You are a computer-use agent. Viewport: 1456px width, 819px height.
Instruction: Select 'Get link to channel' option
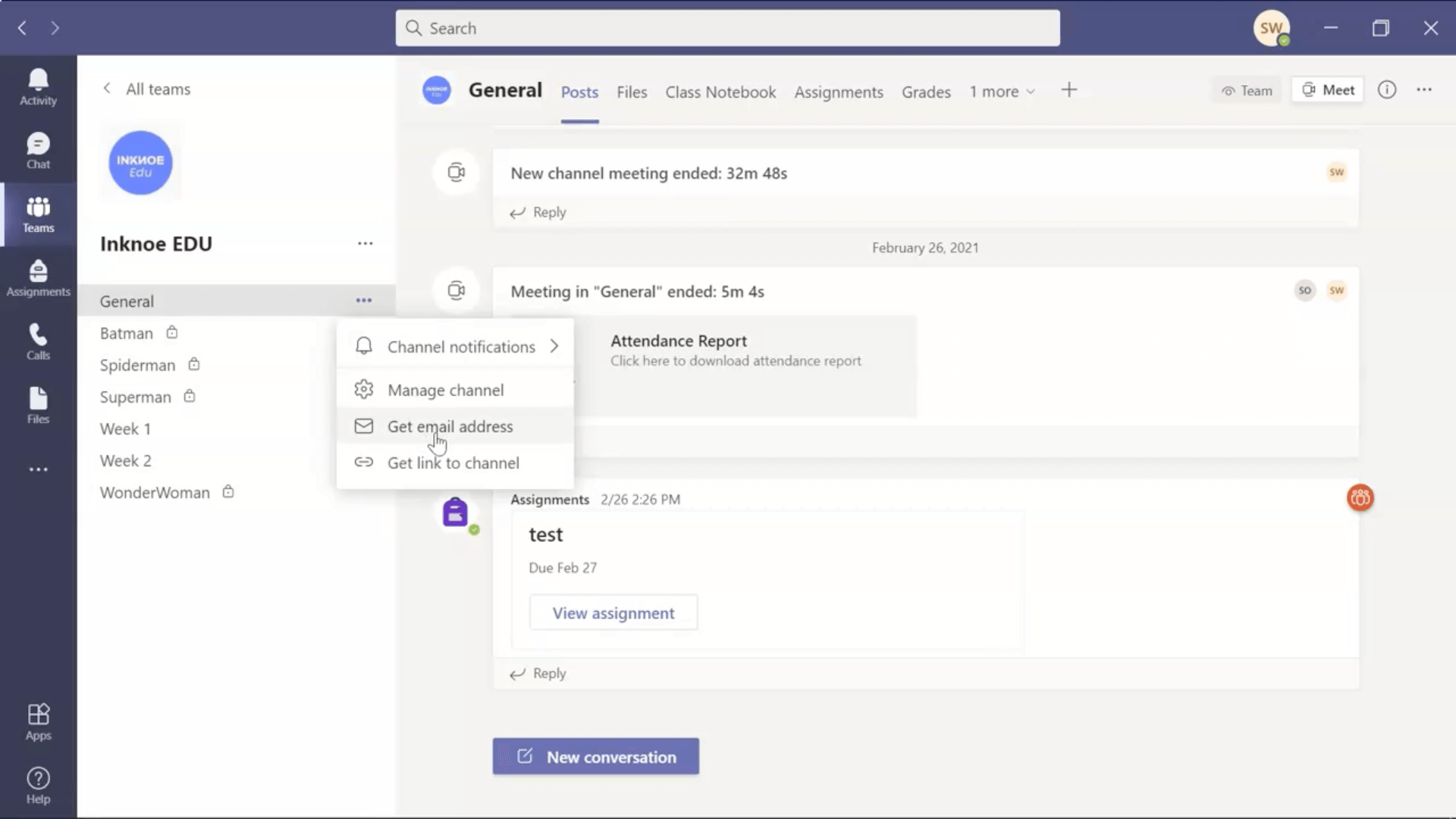[x=454, y=463]
